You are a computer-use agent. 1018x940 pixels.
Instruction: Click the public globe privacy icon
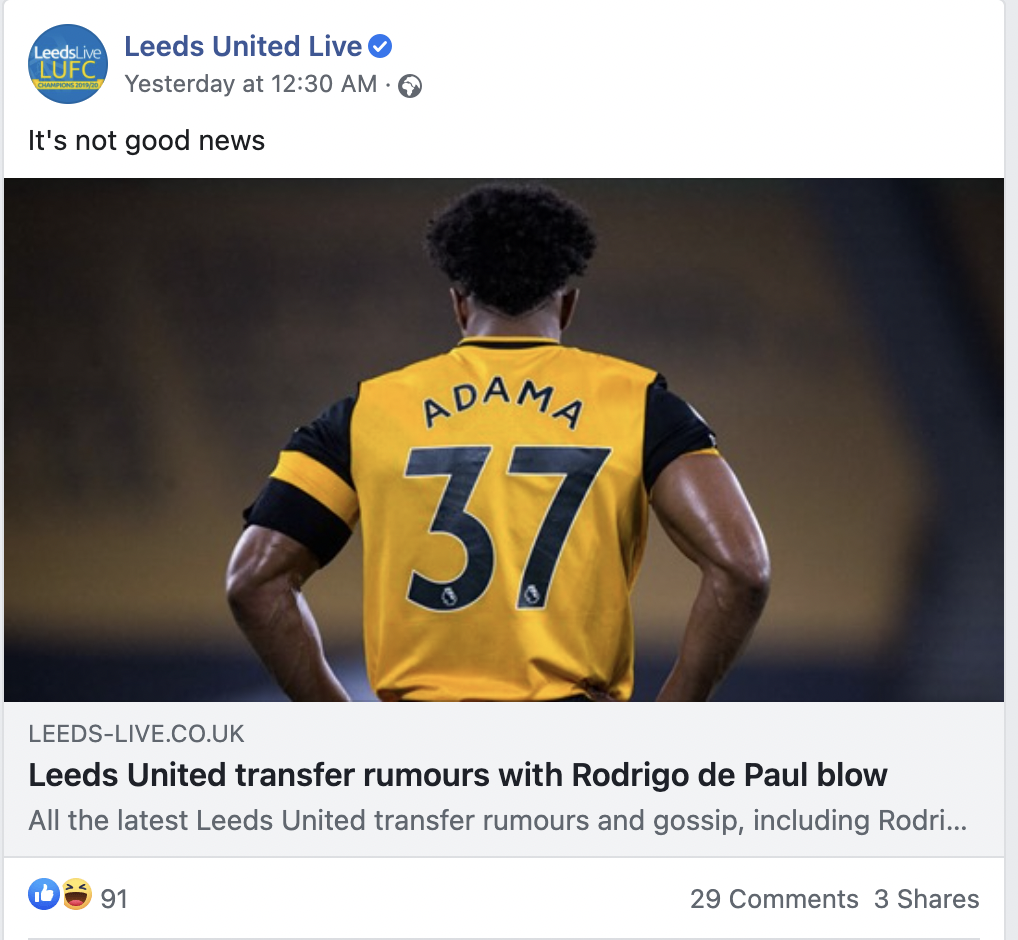(x=410, y=86)
